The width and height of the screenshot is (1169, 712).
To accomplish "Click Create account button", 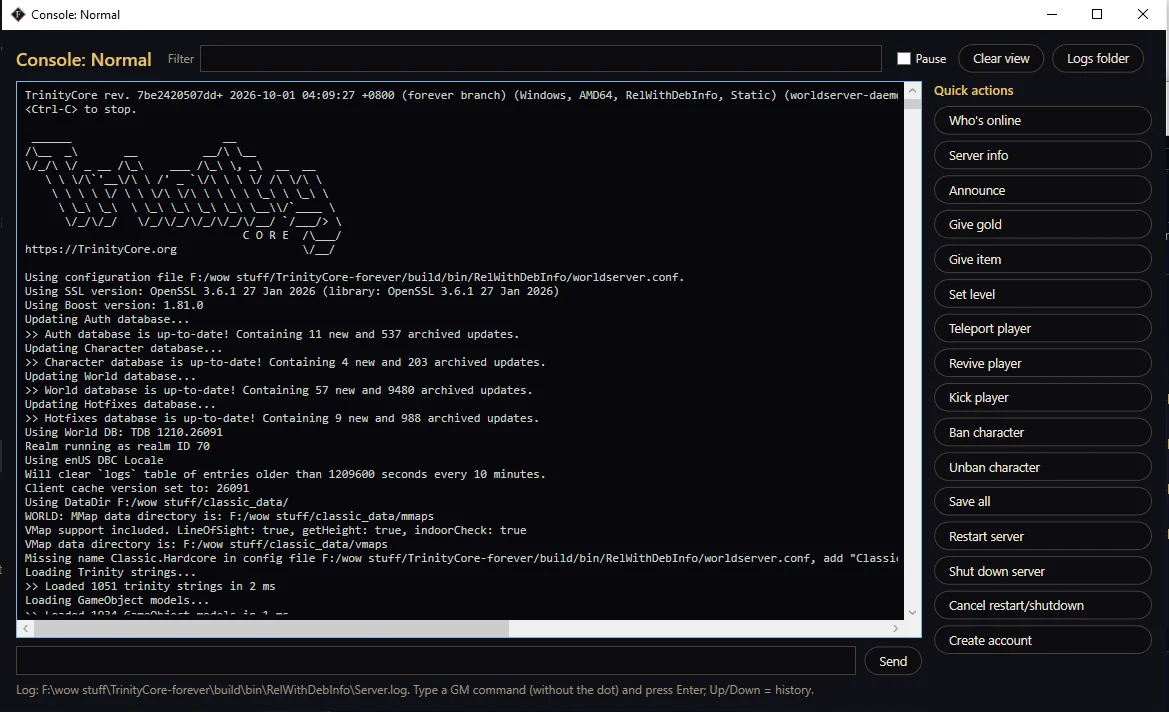I will click(1042, 640).
